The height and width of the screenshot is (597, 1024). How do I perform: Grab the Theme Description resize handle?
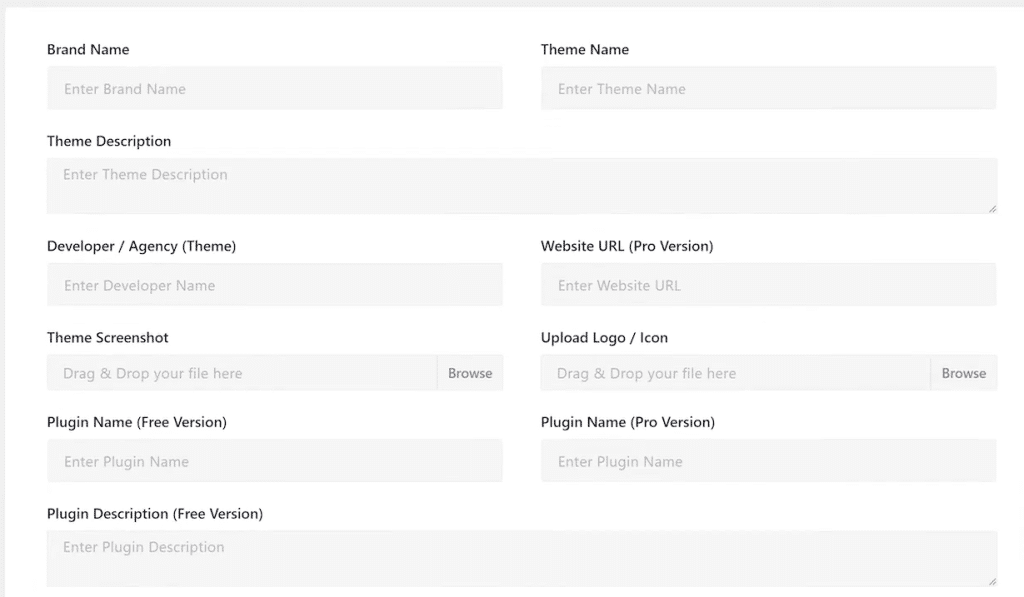(992, 208)
